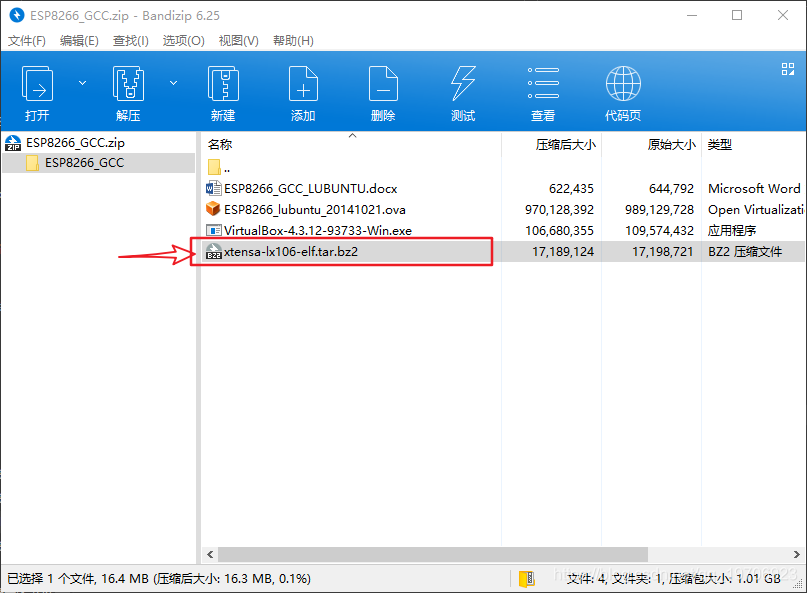Click the horizontal scrollbar right arrow
Screen dimensions: 807x593
[797, 554]
